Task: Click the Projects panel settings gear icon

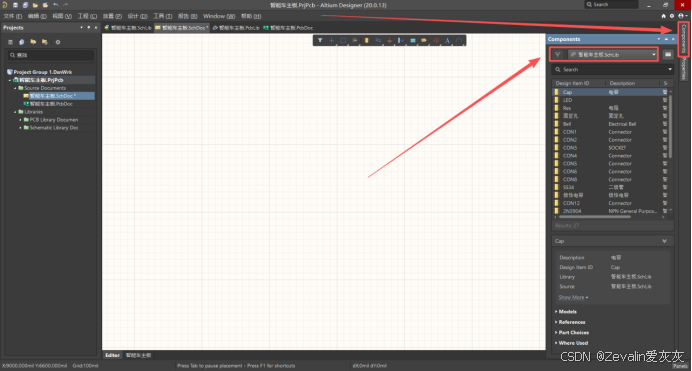Action: (58, 42)
